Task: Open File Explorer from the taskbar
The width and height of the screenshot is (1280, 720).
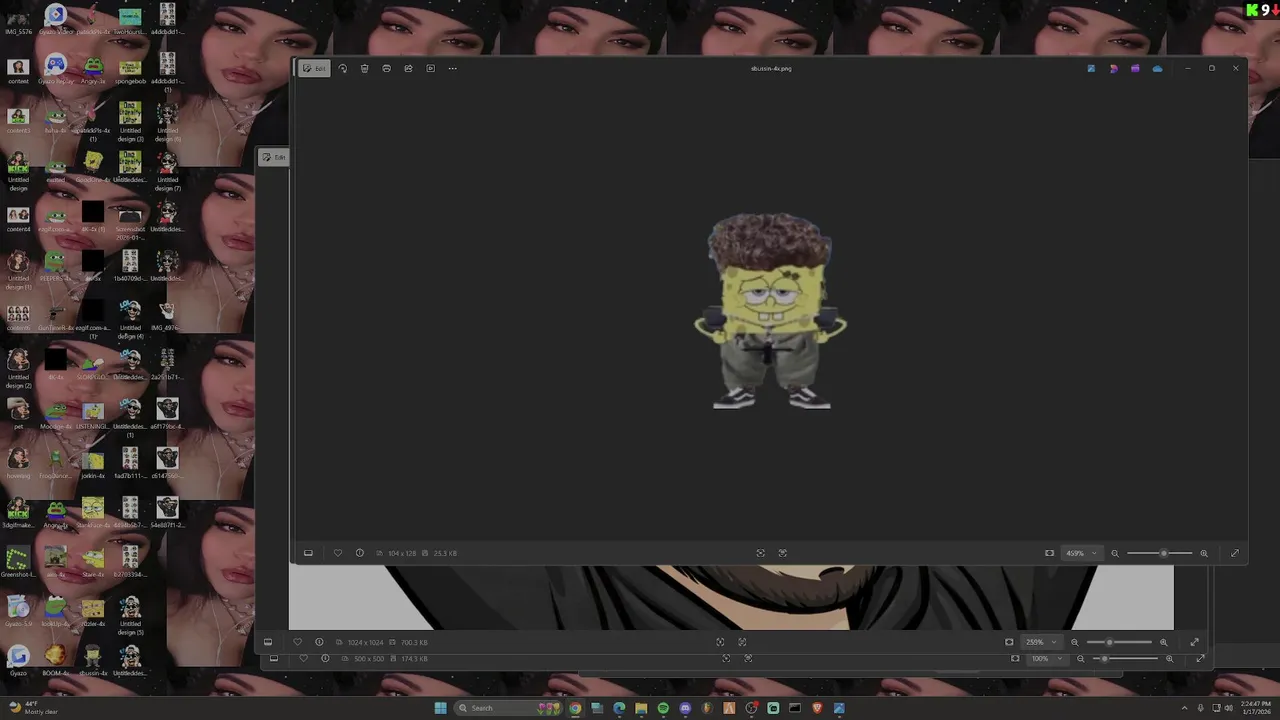Action: click(641, 708)
